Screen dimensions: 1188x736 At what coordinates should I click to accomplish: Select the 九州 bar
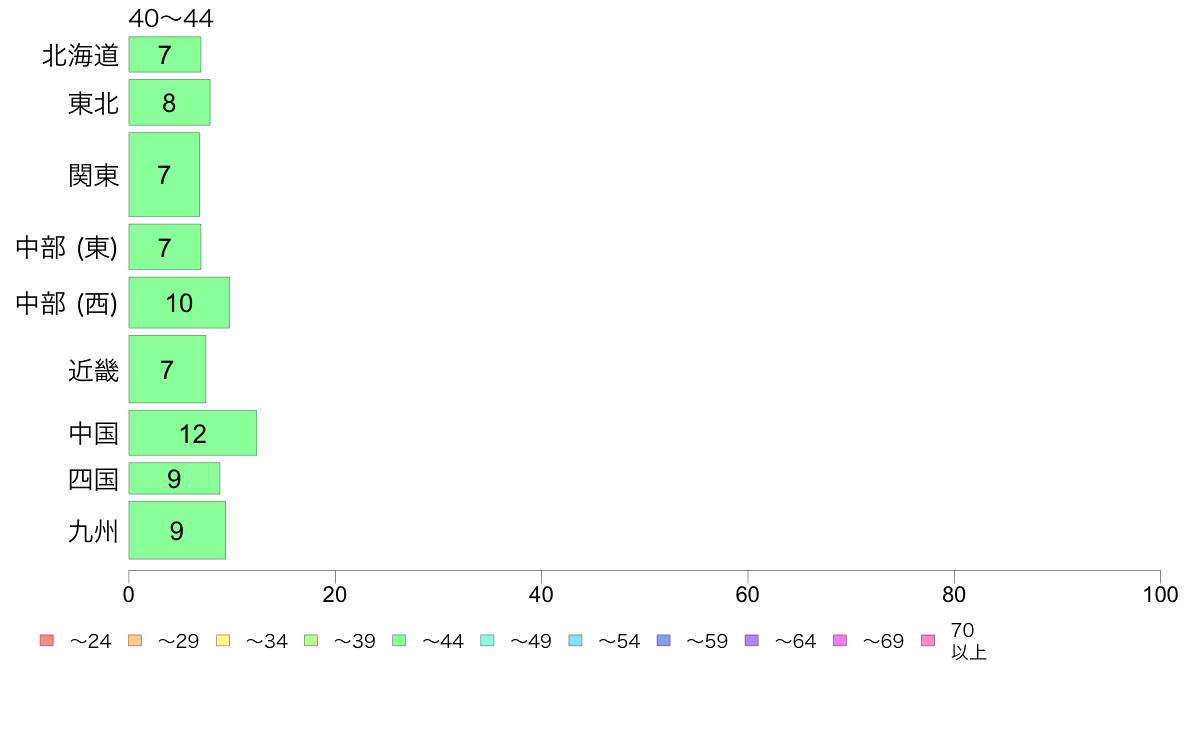pyautogui.click(x=177, y=530)
